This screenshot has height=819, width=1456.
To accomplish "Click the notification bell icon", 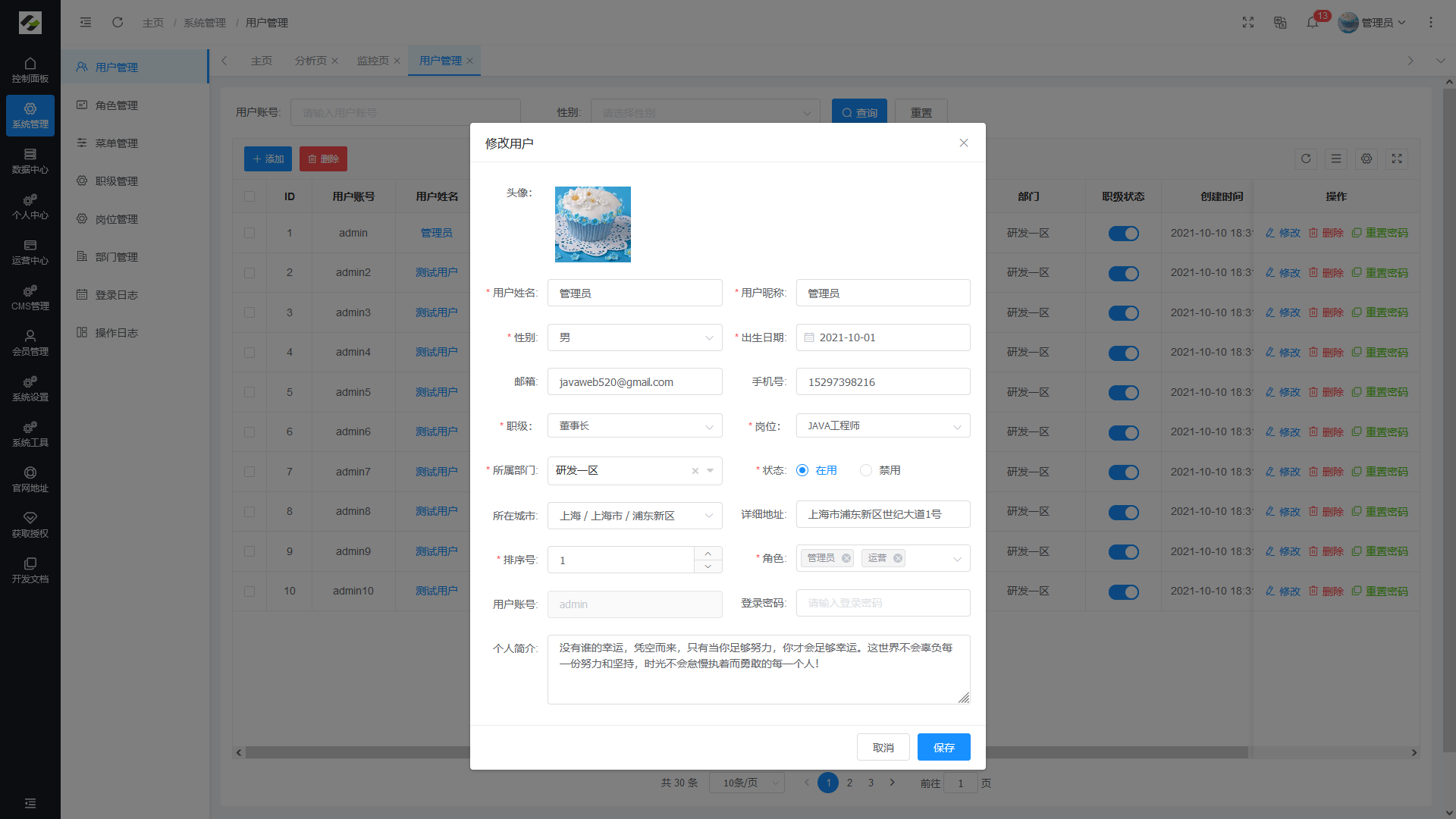I will click(x=1312, y=23).
